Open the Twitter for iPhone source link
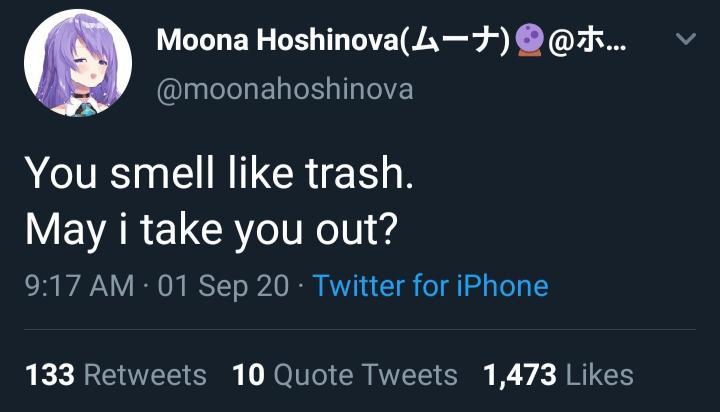This screenshot has height=412, width=720. [x=430, y=286]
